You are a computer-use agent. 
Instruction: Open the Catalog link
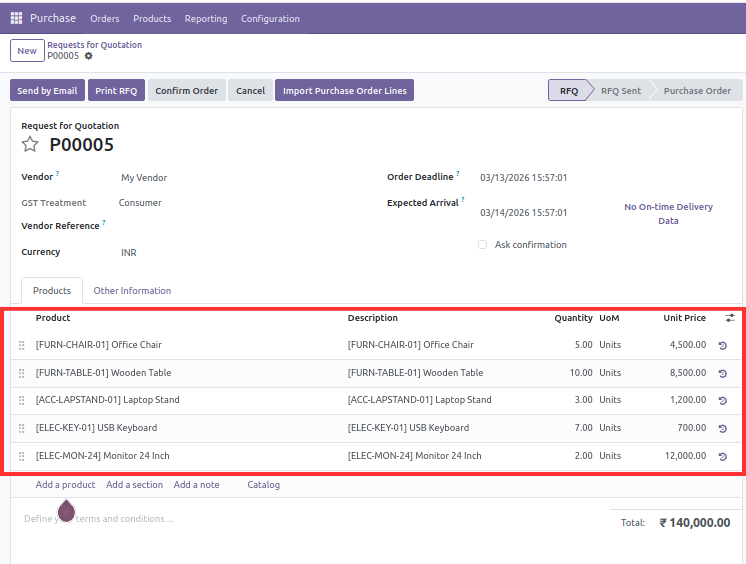pos(264,485)
